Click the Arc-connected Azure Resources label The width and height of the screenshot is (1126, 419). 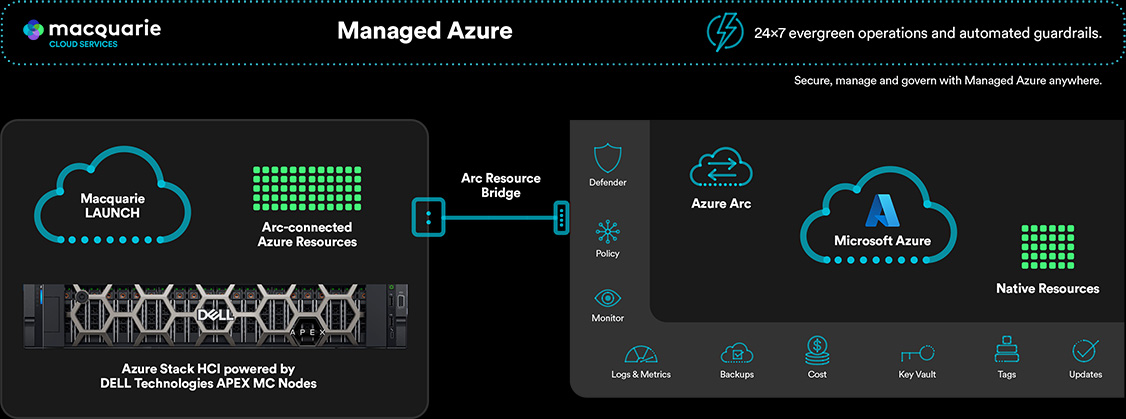tap(307, 235)
